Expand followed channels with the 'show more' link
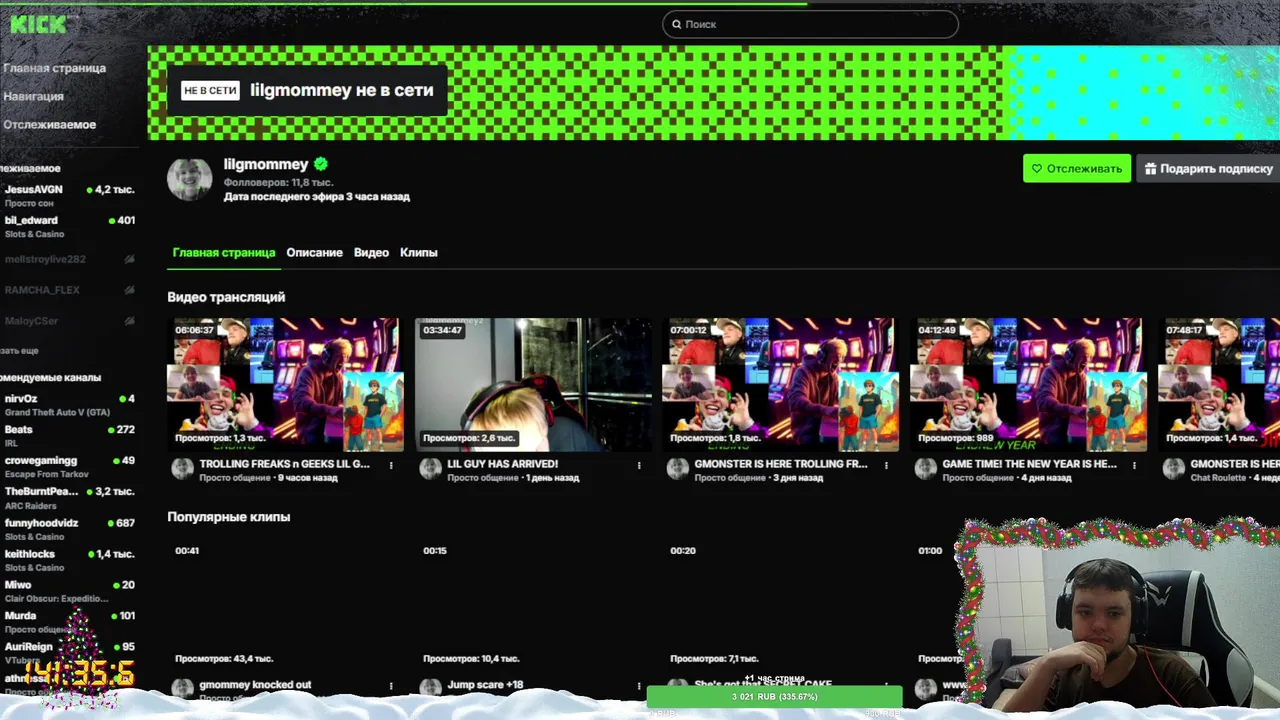This screenshot has width=1280, height=720. point(19,351)
